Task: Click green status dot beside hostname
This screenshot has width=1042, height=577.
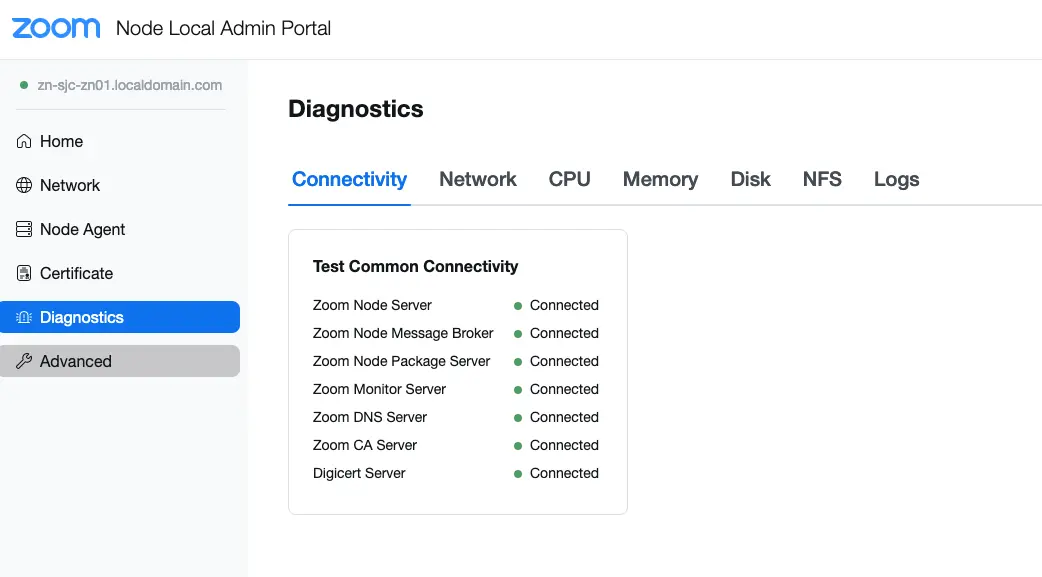Action: pos(24,86)
